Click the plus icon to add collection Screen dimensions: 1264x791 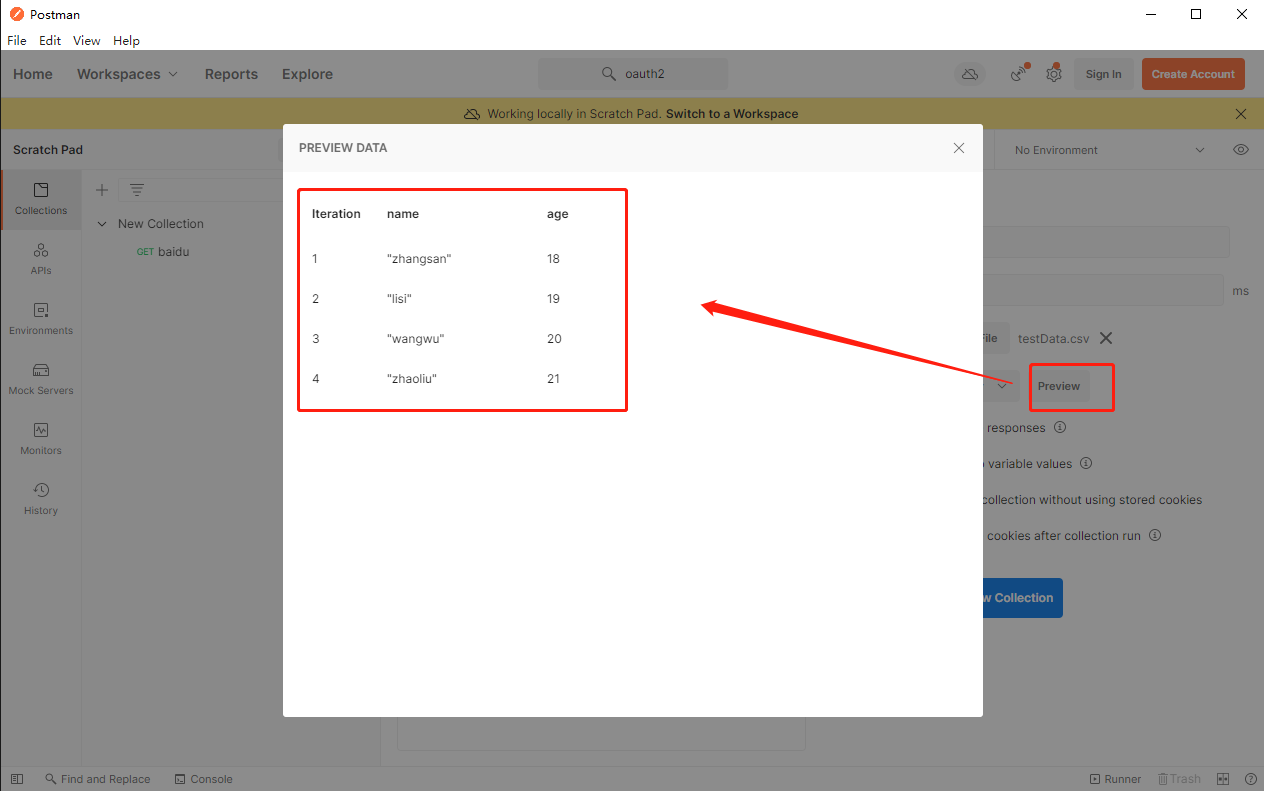click(x=101, y=190)
